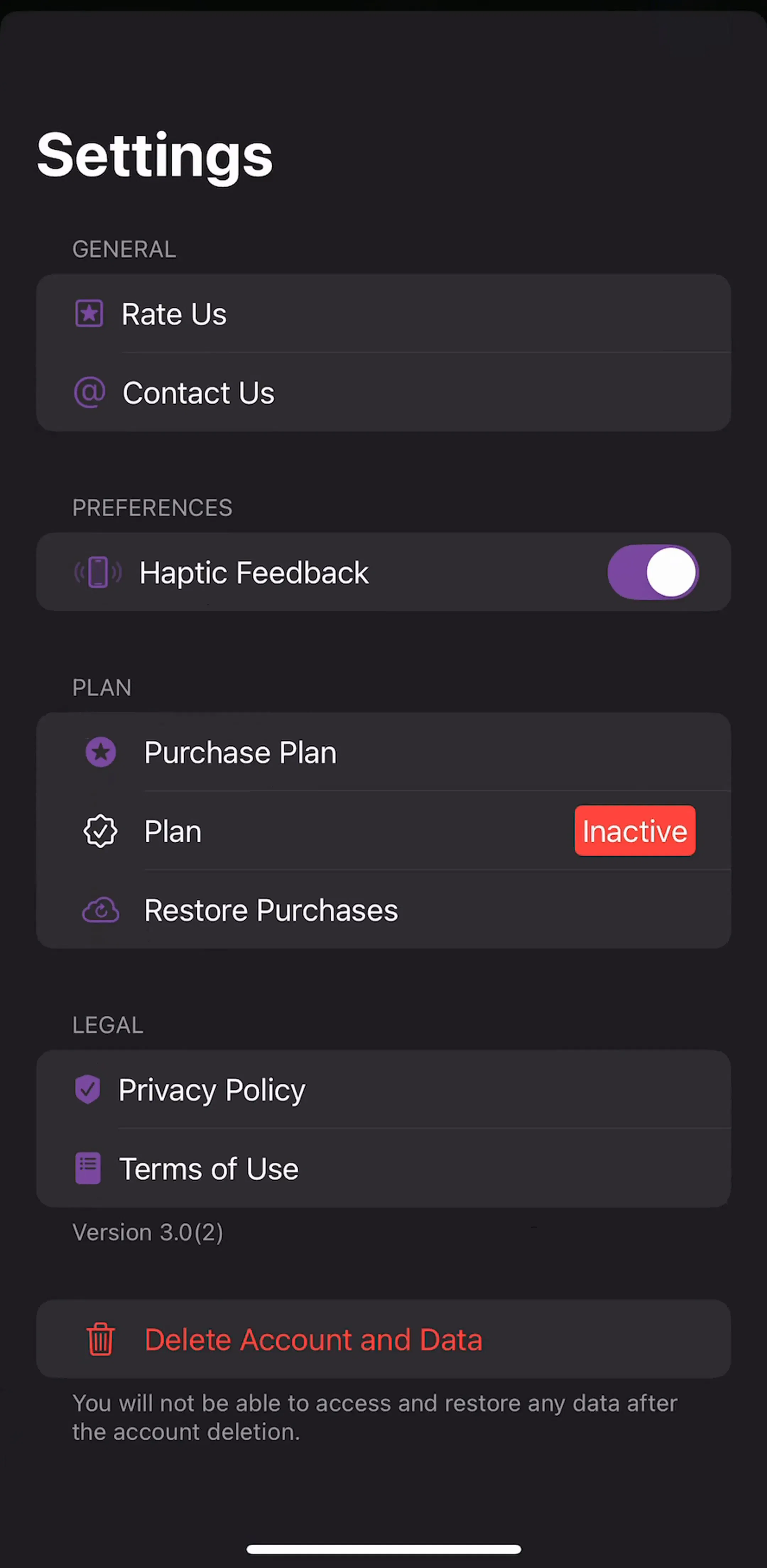Tap the Restore Purchases text
The image size is (767, 1568).
coord(271,911)
